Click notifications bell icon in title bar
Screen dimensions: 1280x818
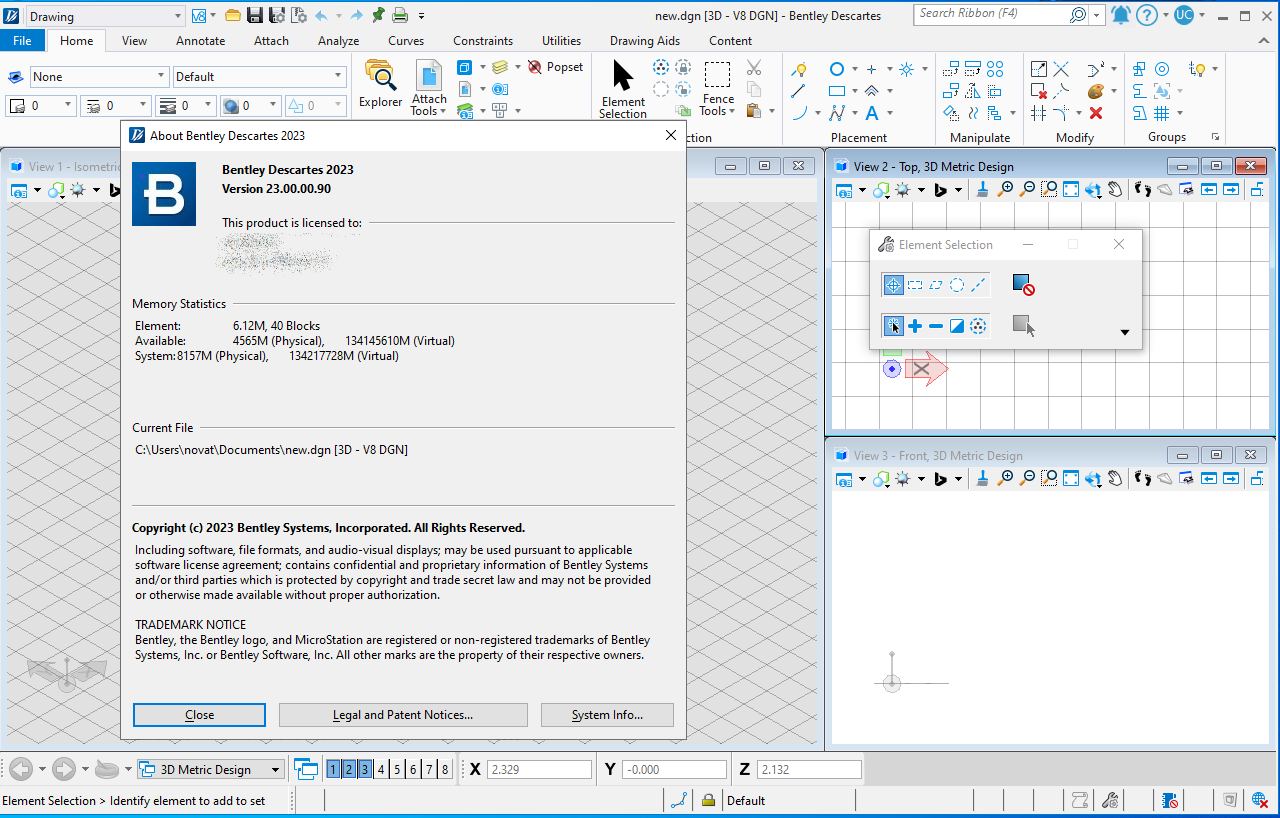(x=1121, y=15)
